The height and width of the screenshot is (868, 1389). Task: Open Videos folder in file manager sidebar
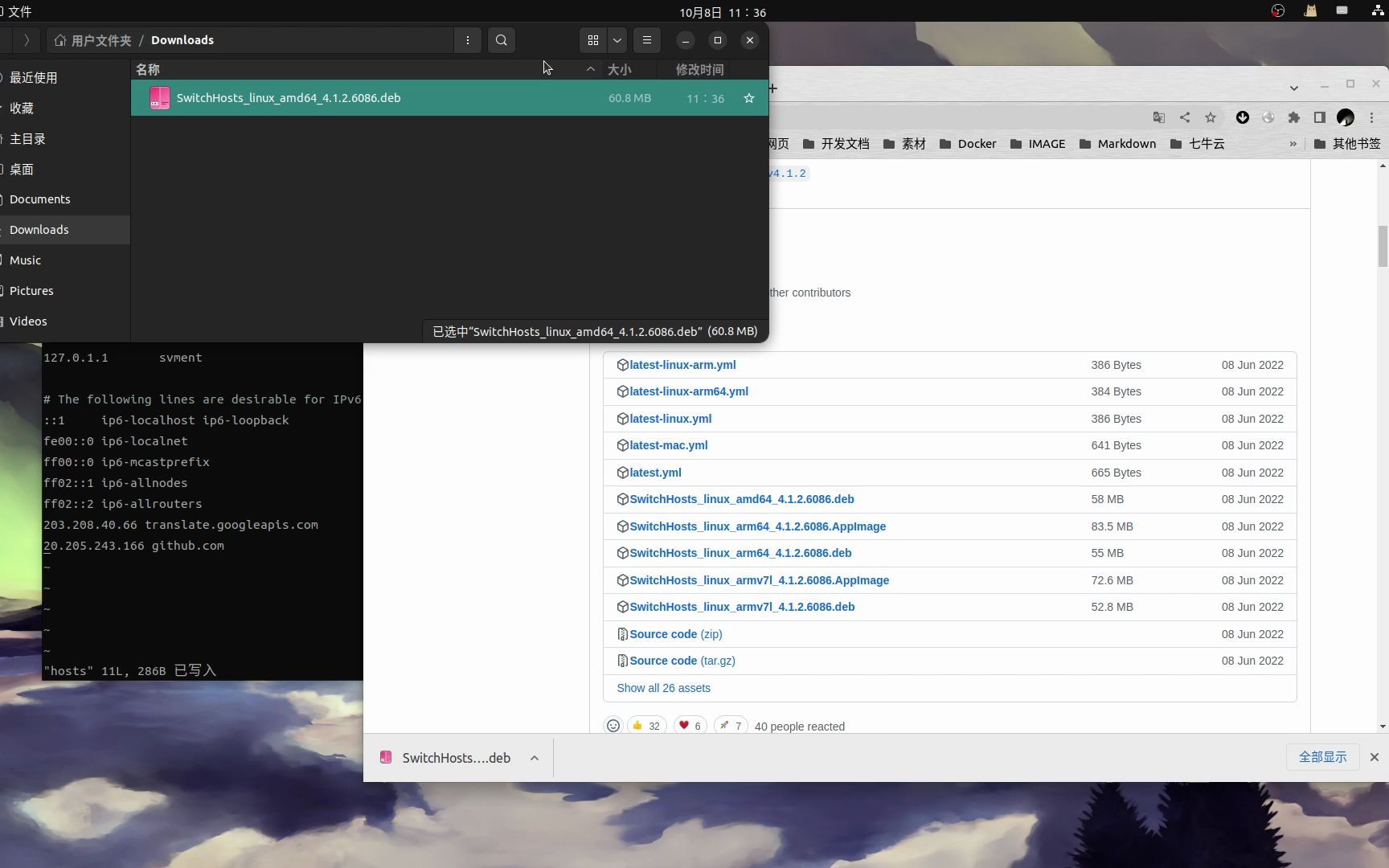(65, 321)
